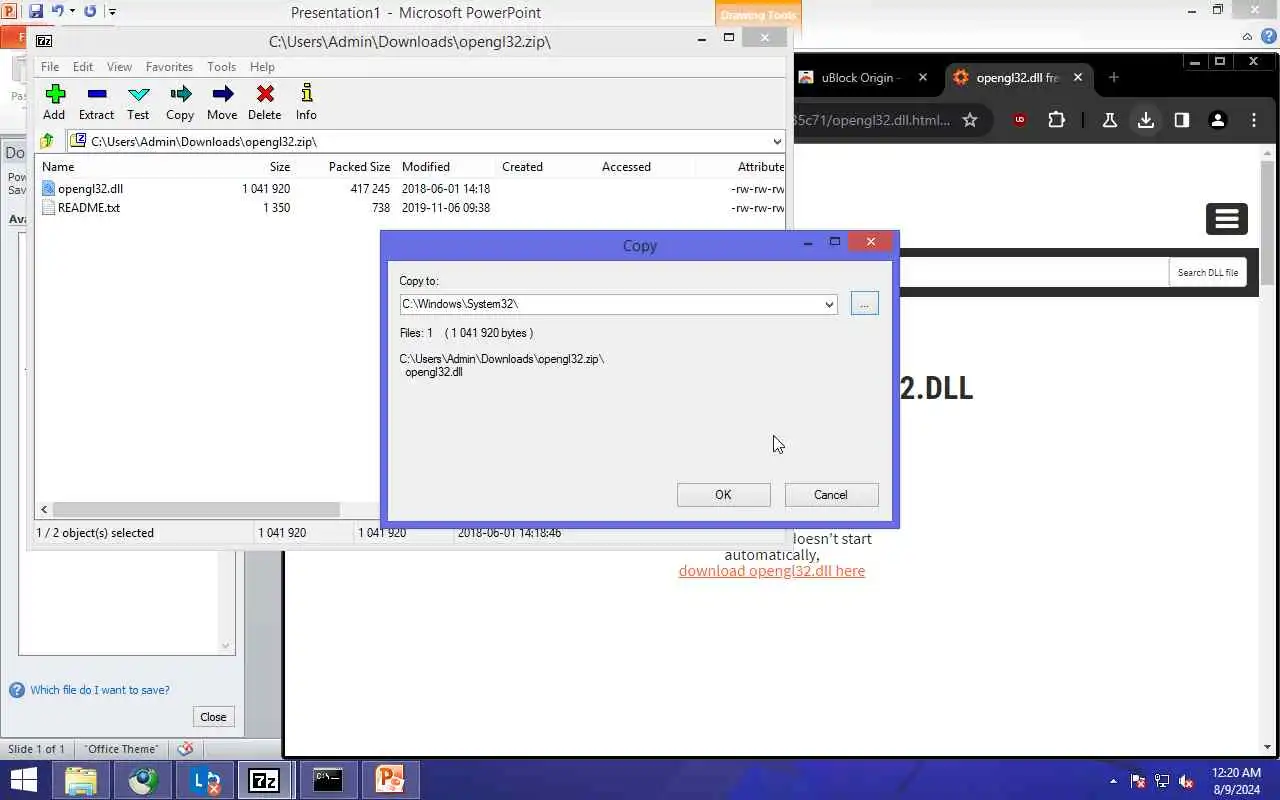Open the View menu
Image resolution: width=1280 pixels, height=800 pixels.
pyautogui.click(x=119, y=67)
